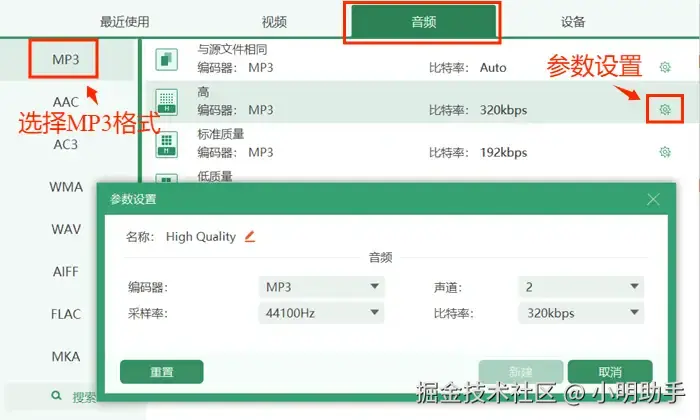
Task: Select MKA format in sidebar
Action: click(x=66, y=356)
